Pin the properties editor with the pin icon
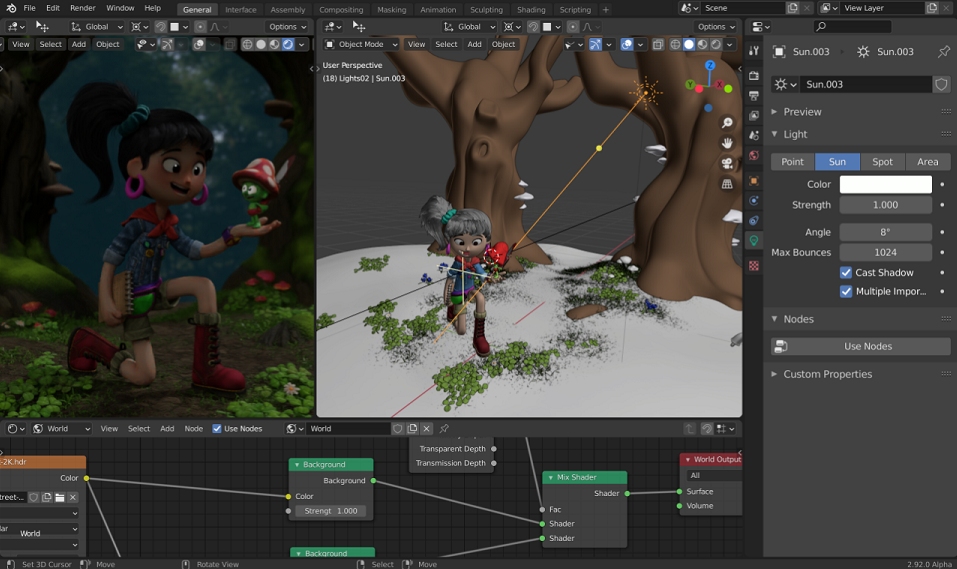The image size is (957, 569). pos(944,52)
